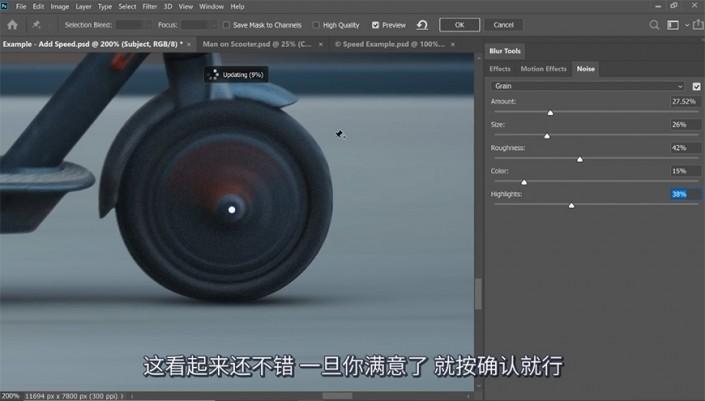This screenshot has height=401, width=705.
Task: Click the blur pin on wheel hub
Action: 232,209
